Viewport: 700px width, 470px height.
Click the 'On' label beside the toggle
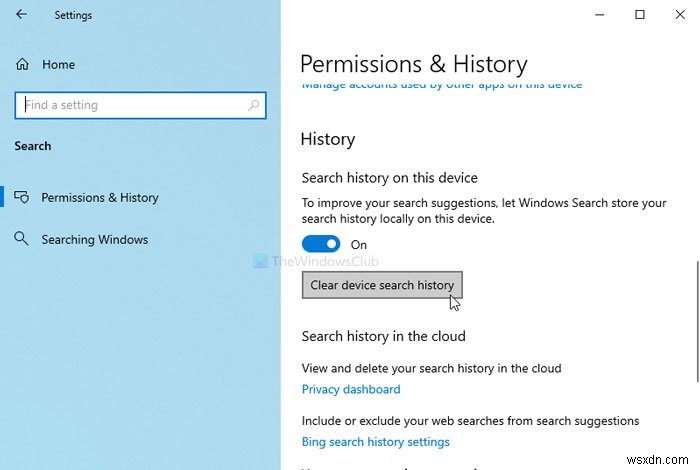358,245
